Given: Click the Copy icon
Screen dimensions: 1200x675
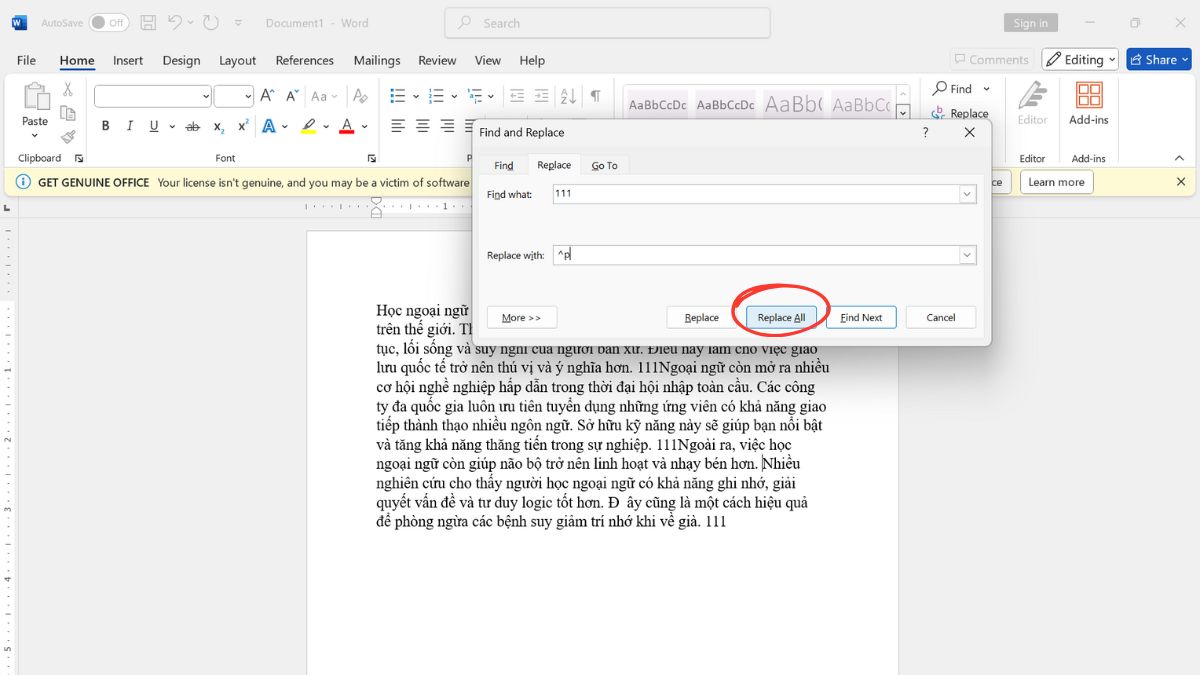Looking at the screenshot, I should pyautogui.click(x=68, y=113).
